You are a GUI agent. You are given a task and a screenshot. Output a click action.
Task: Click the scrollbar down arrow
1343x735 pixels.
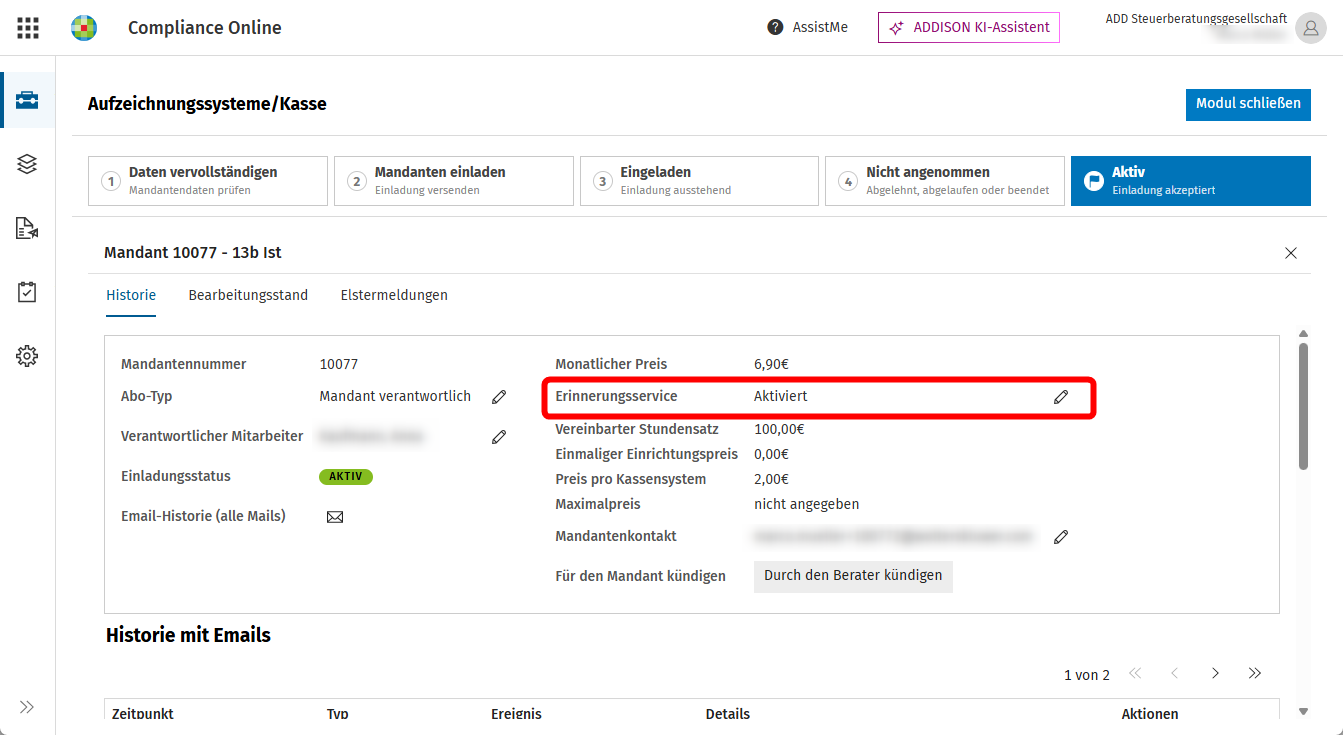(x=1302, y=711)
